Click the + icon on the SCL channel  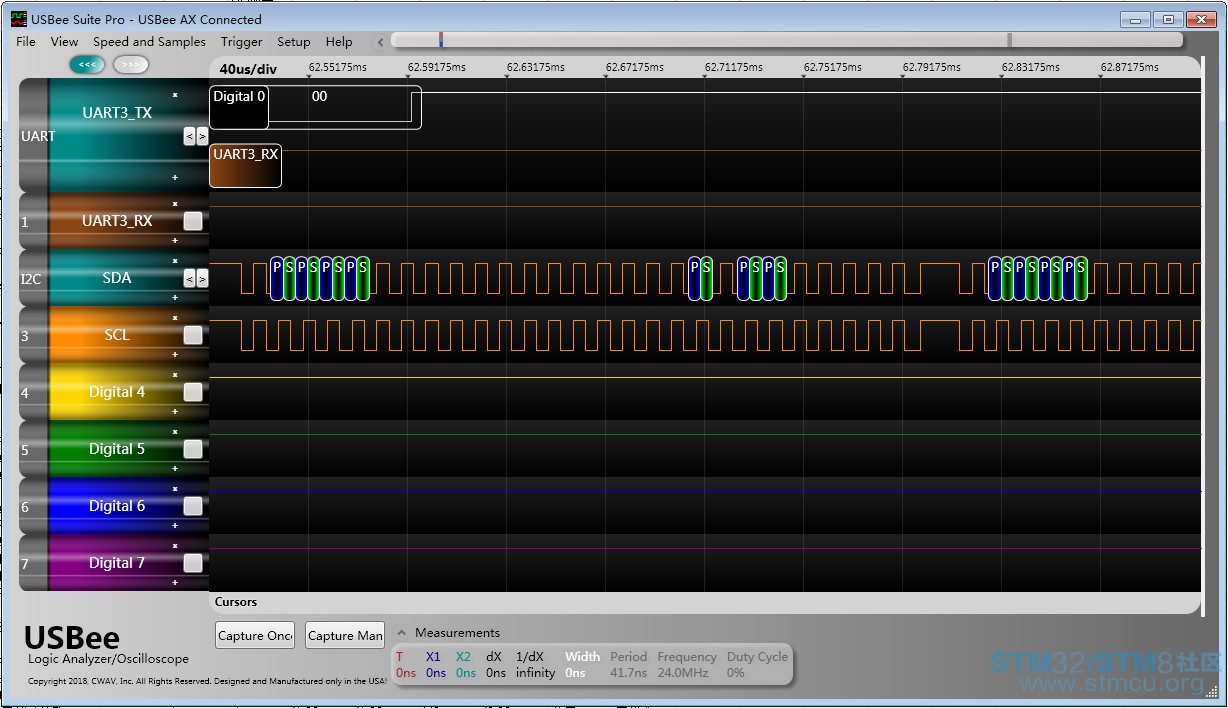tap(175, 354)
